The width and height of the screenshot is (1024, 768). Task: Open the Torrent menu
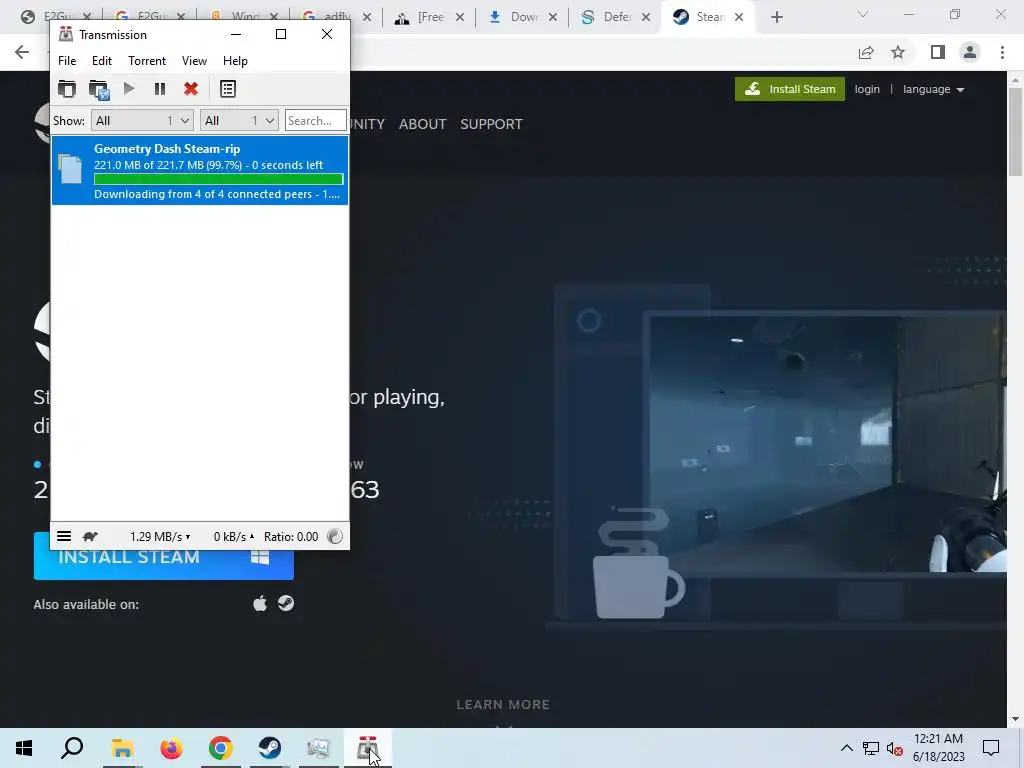coord(147,61)
